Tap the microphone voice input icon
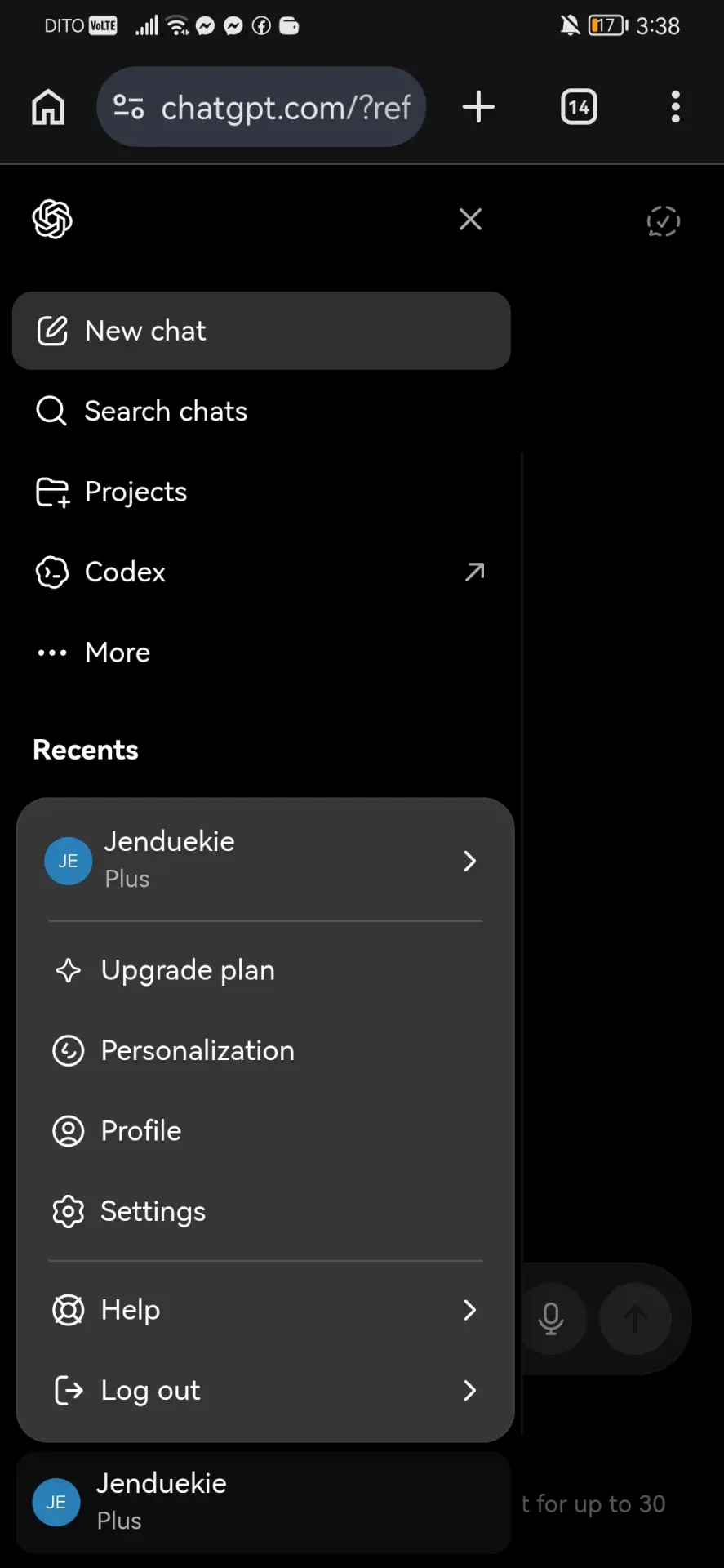The width and height of the screenshot is (724, 1568). (551, 1318)
